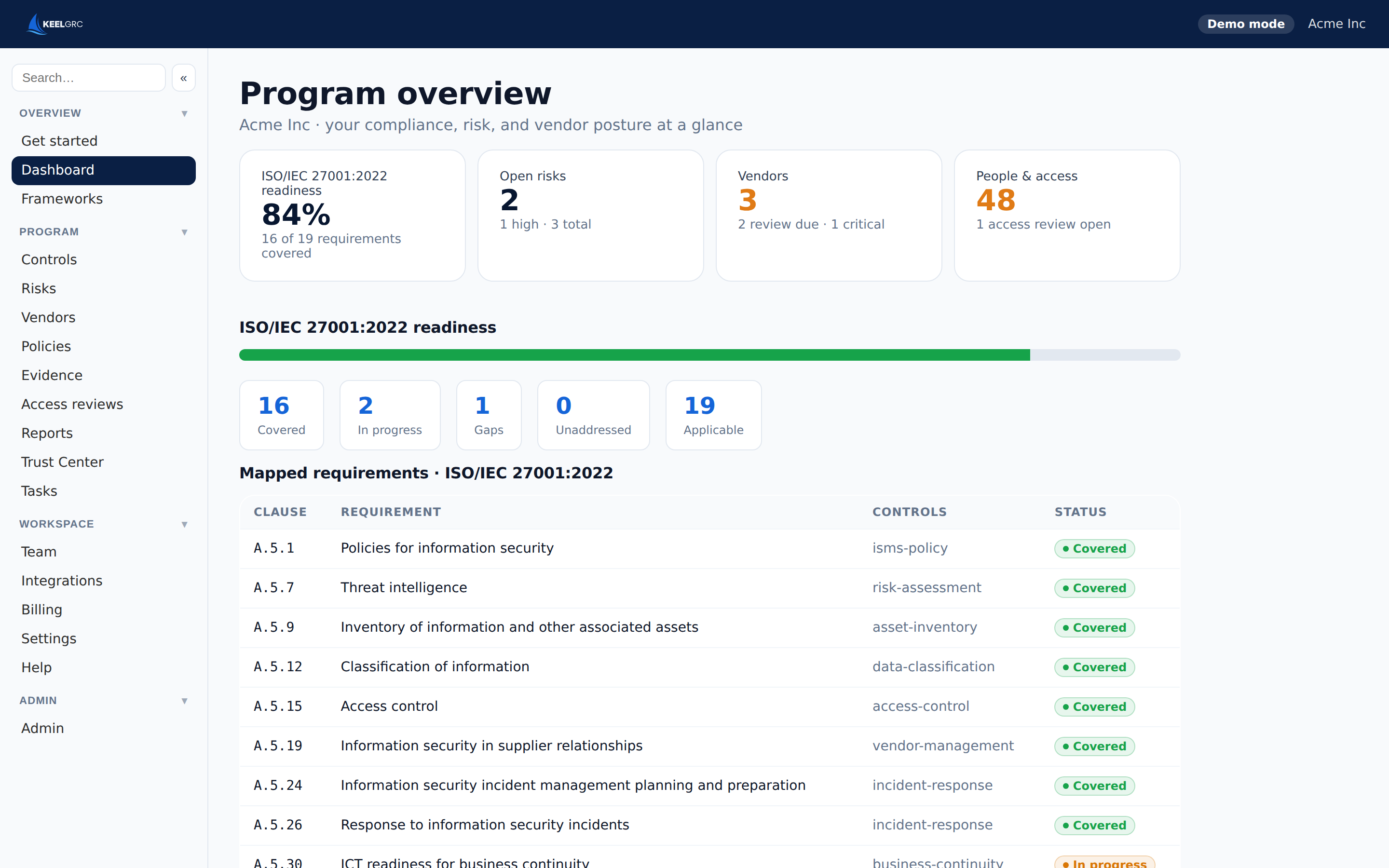Collapse the ADMIN section arrow
This screenshot has height=868, width=1389.
pos(184,700)
